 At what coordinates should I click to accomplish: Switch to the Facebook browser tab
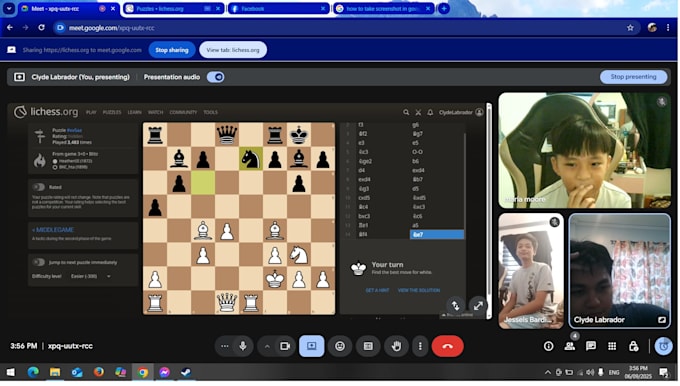click(x=278, y=8)
